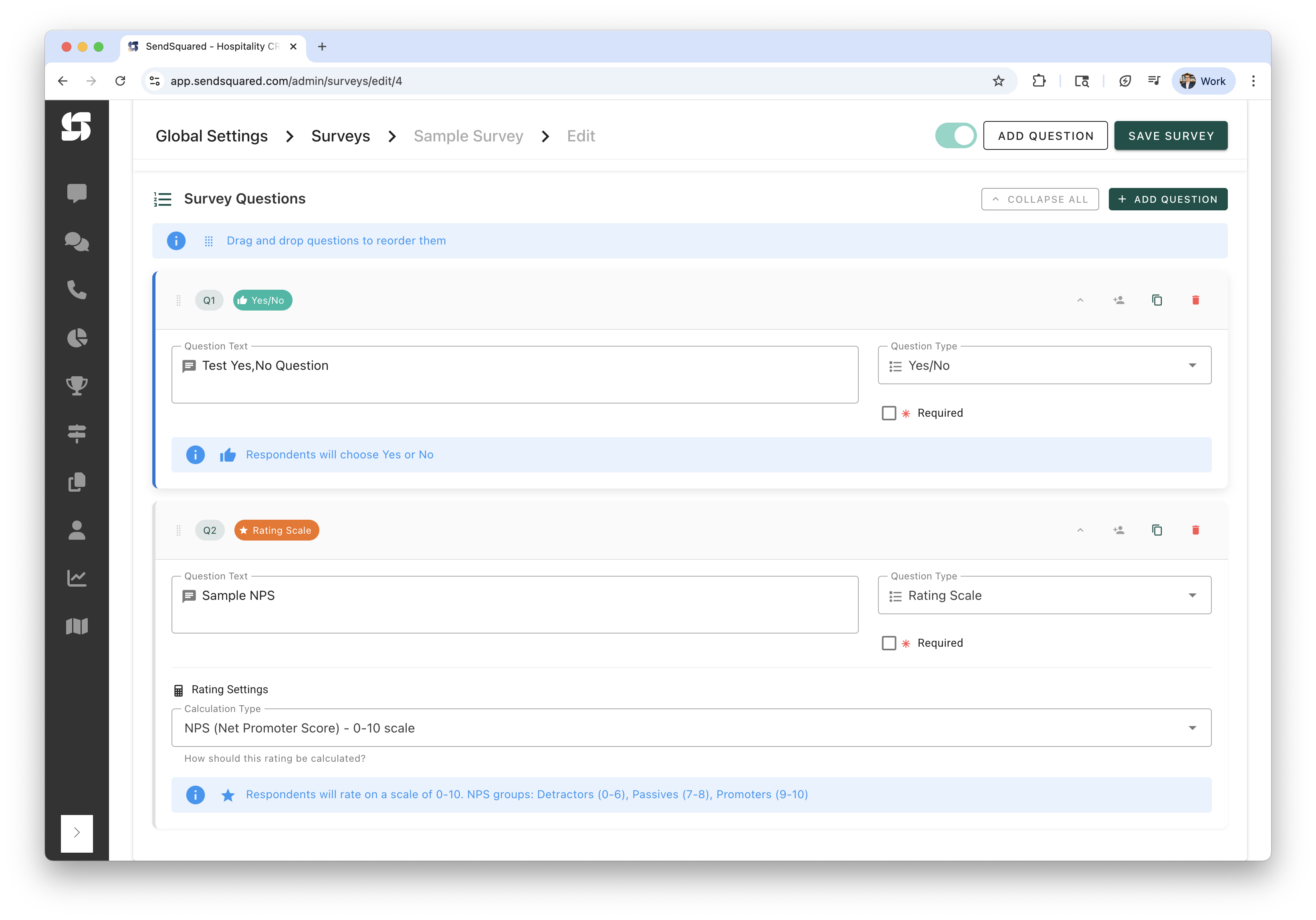1316x920 pixels.
Task: Open the phone icon in sidebar
Action: 77,289
